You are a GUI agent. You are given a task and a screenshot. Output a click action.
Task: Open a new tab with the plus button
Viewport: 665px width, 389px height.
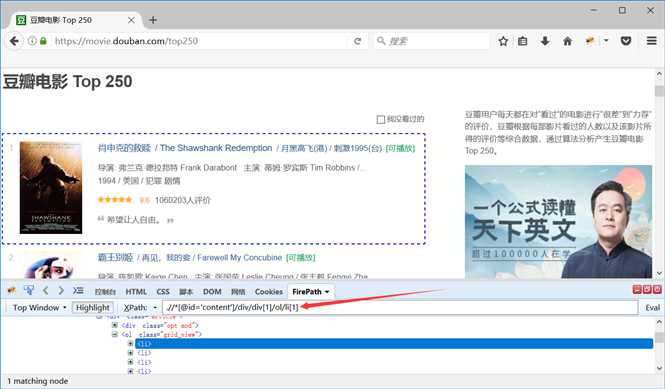coord(153,20)
